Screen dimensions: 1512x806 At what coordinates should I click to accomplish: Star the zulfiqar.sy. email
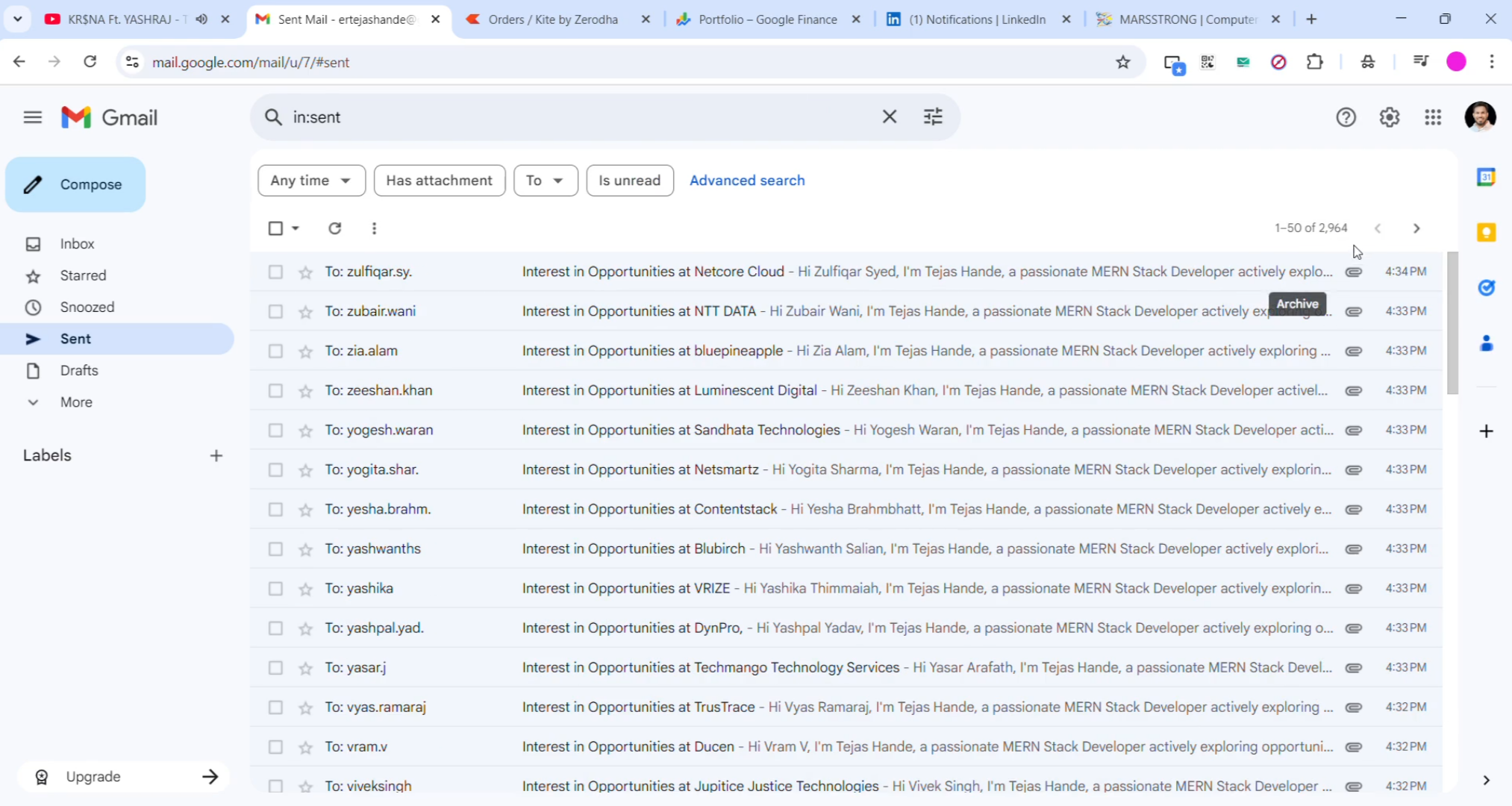pos(305,272)
